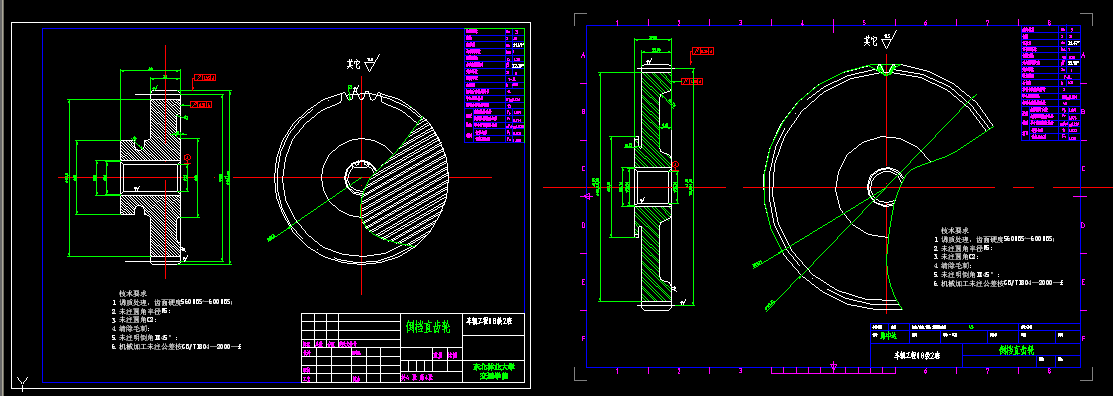Pick the red datum circle A on the left section view
Viewport: 1113px width, 396px height.
coord(188,158)
